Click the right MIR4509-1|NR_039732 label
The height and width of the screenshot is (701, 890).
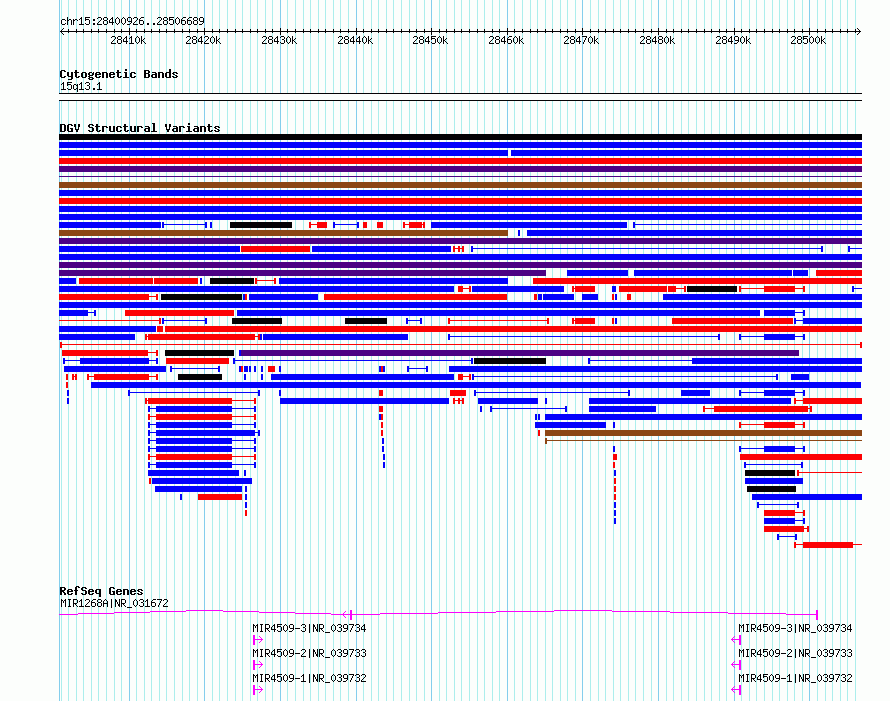click(x=795, y=678)
